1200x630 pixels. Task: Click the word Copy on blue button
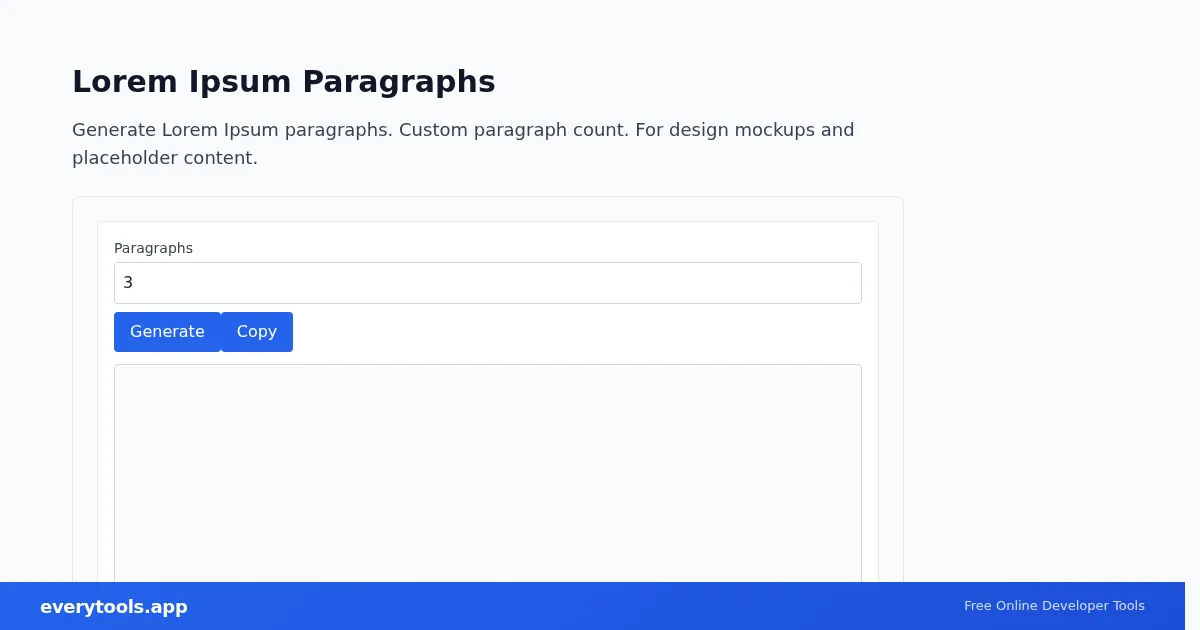coord(257,332)
